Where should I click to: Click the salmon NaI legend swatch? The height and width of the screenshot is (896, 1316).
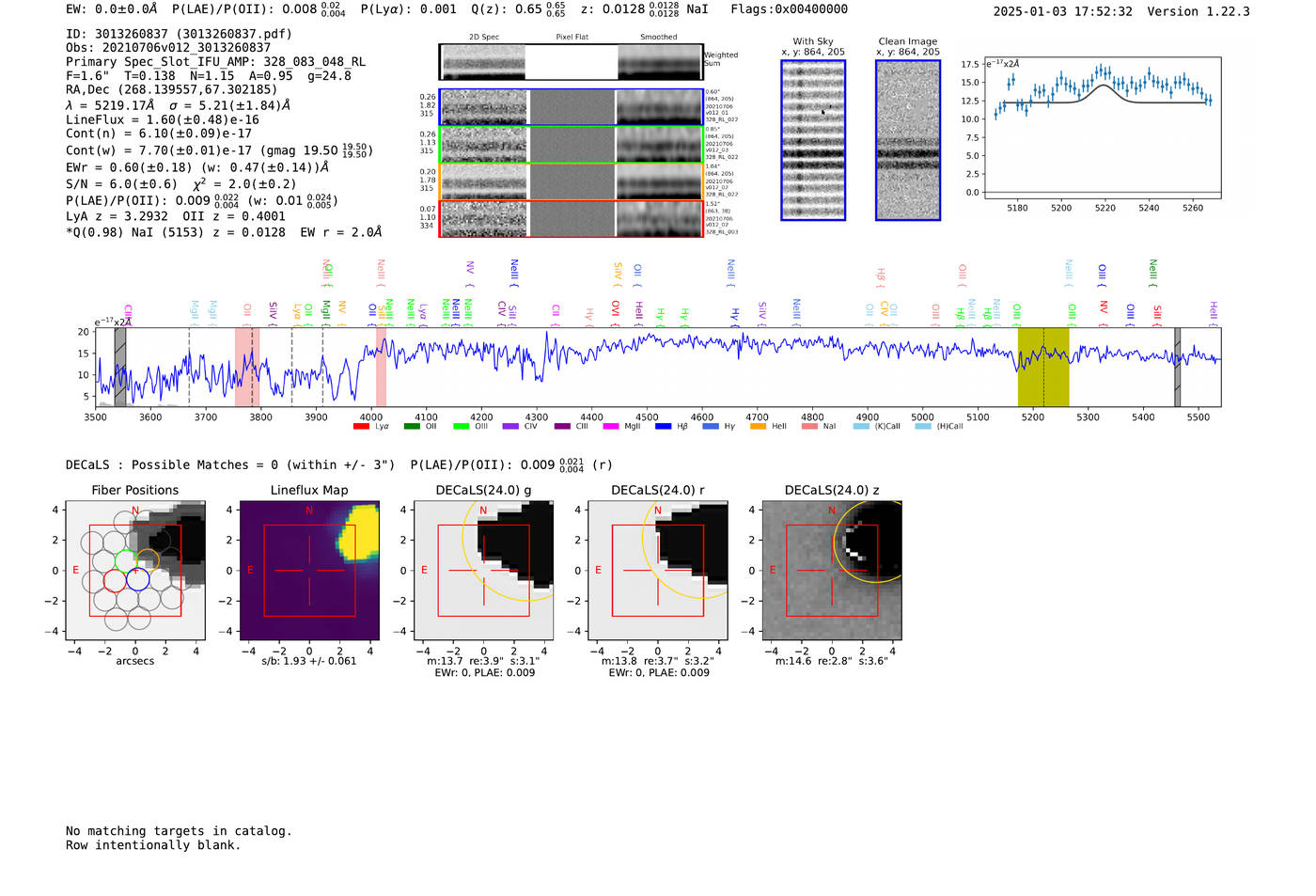[809, 427]
